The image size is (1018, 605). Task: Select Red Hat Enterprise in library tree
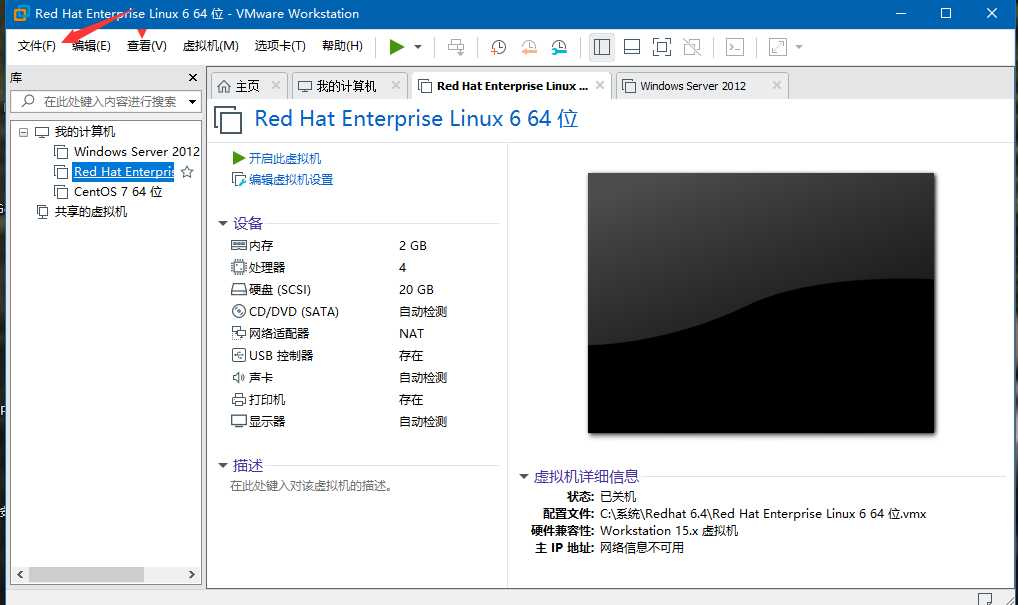point(123,172)
